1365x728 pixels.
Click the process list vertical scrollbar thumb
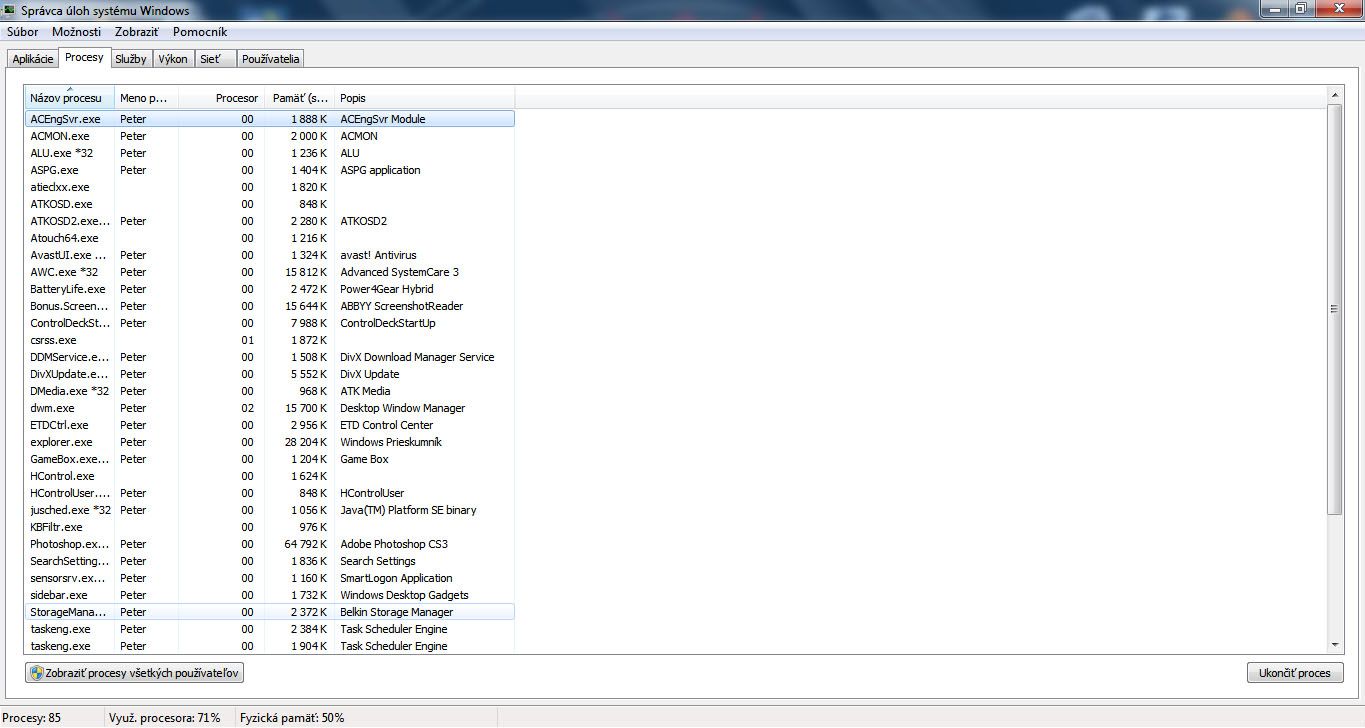1335,309
